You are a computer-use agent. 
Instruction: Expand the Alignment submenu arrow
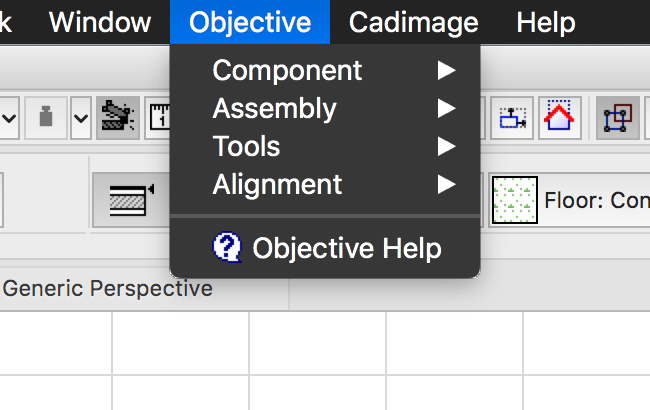click(x=446, y=184)
